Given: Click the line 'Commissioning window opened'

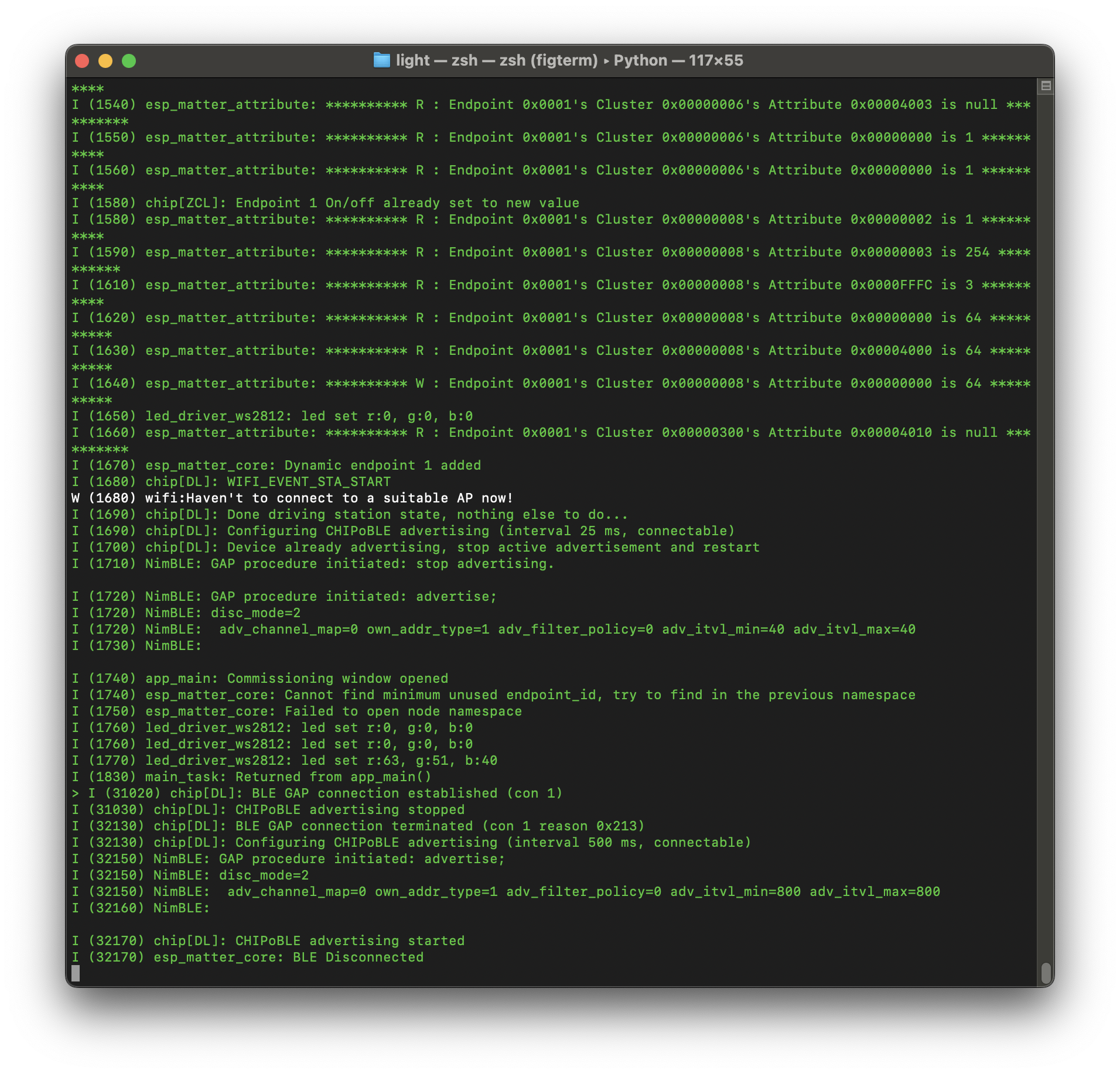Looking at the screenshot, I should tap(259, 678).
